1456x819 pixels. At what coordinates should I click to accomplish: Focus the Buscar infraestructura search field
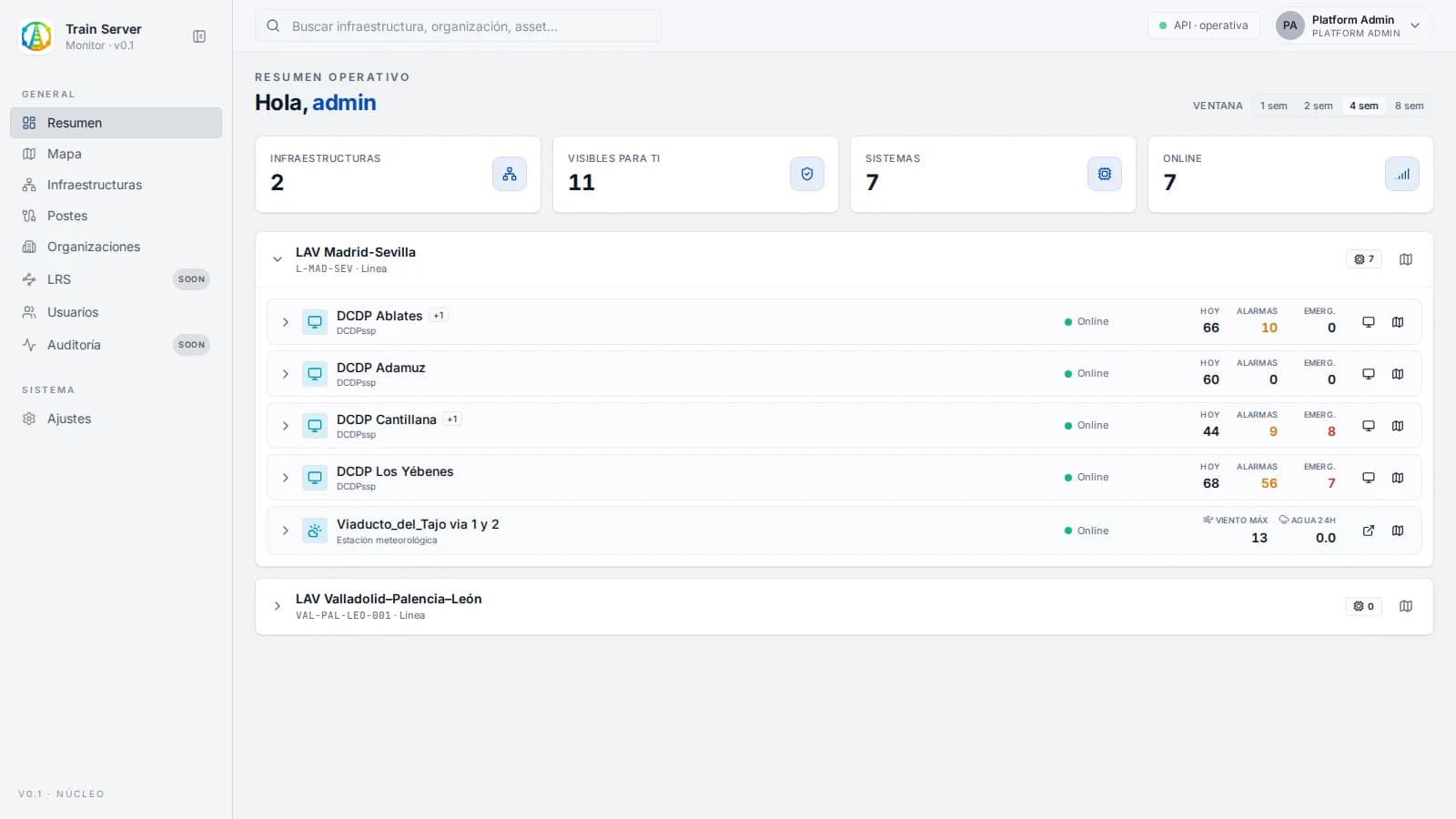pos(459,26)
